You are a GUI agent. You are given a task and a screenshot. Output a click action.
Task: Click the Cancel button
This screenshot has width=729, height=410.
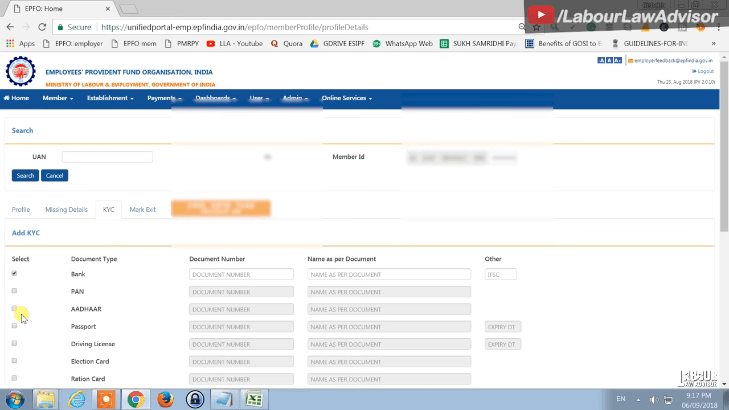click(x=54, y=175)
